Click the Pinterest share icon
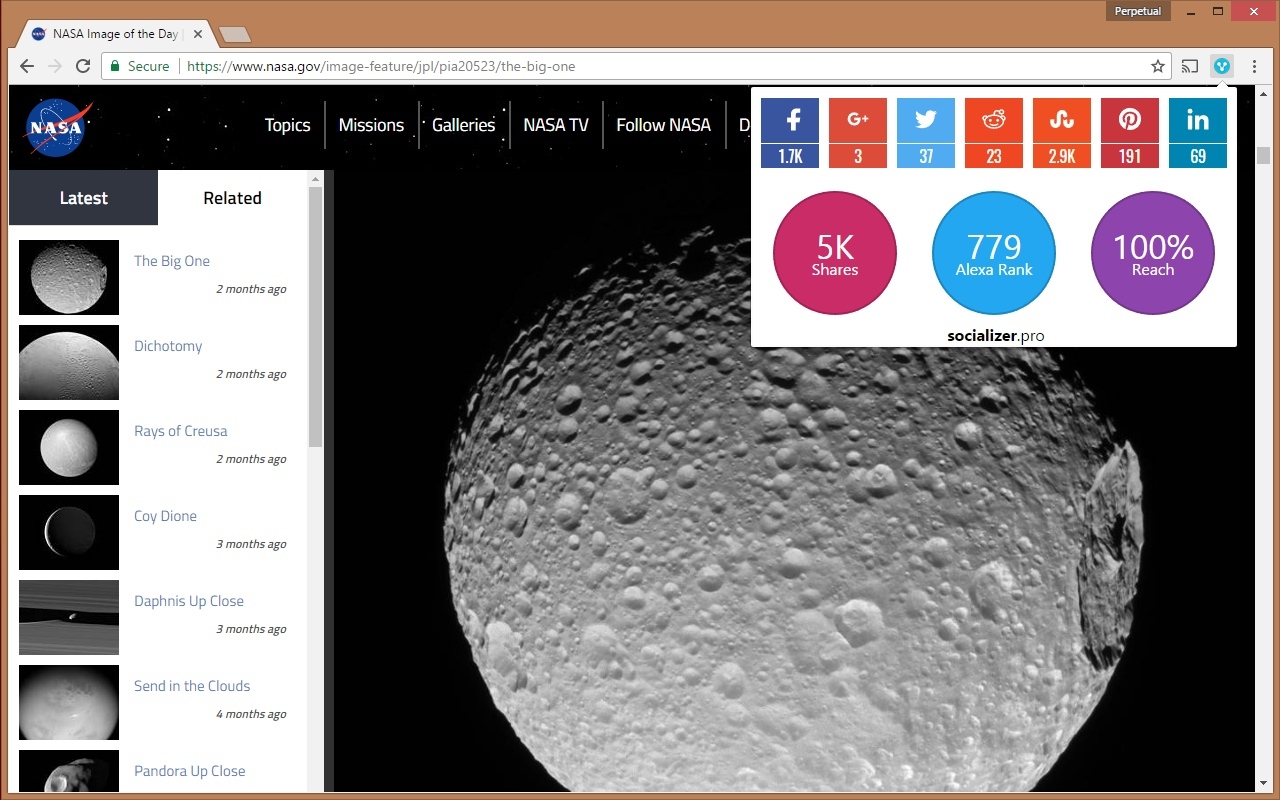The width and height of the screenshot is (1280, 800). 1130,120
